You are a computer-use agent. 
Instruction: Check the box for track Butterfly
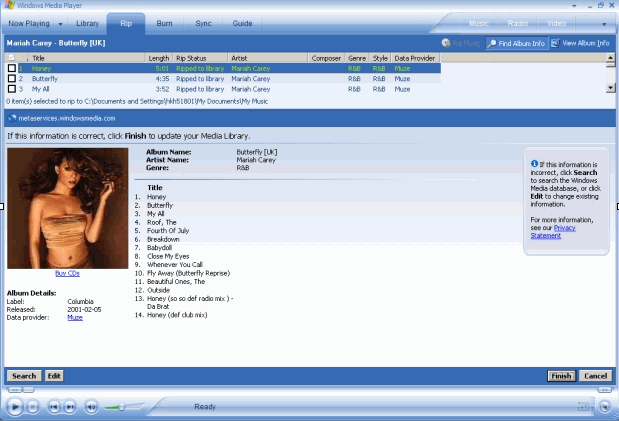coord(12,79)
